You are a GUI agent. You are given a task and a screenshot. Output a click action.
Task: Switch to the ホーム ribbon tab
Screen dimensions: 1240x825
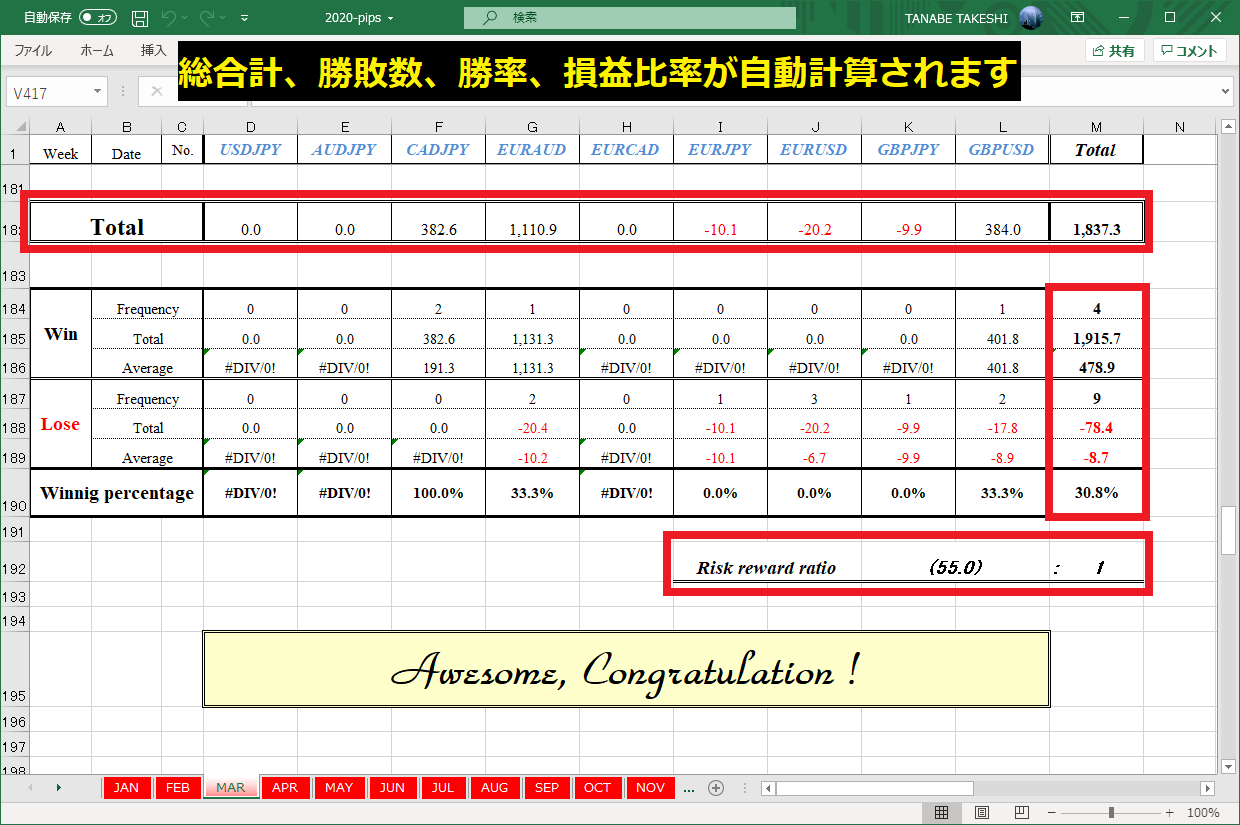(x=97, y=51)
